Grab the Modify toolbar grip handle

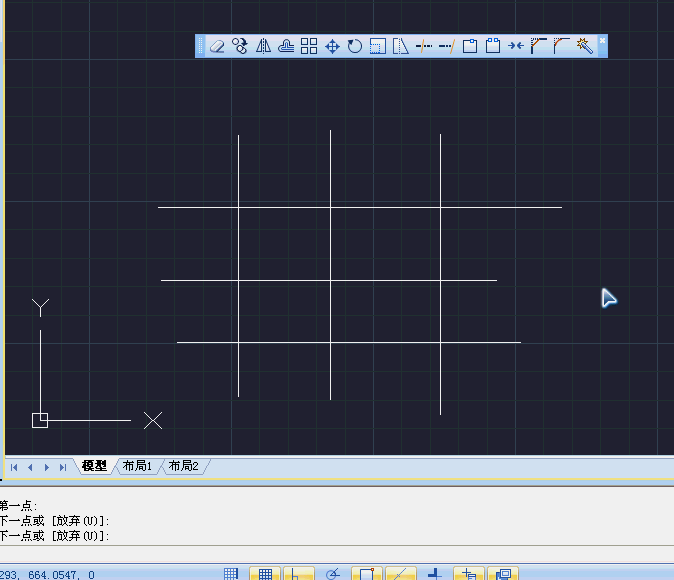point(200,46)
